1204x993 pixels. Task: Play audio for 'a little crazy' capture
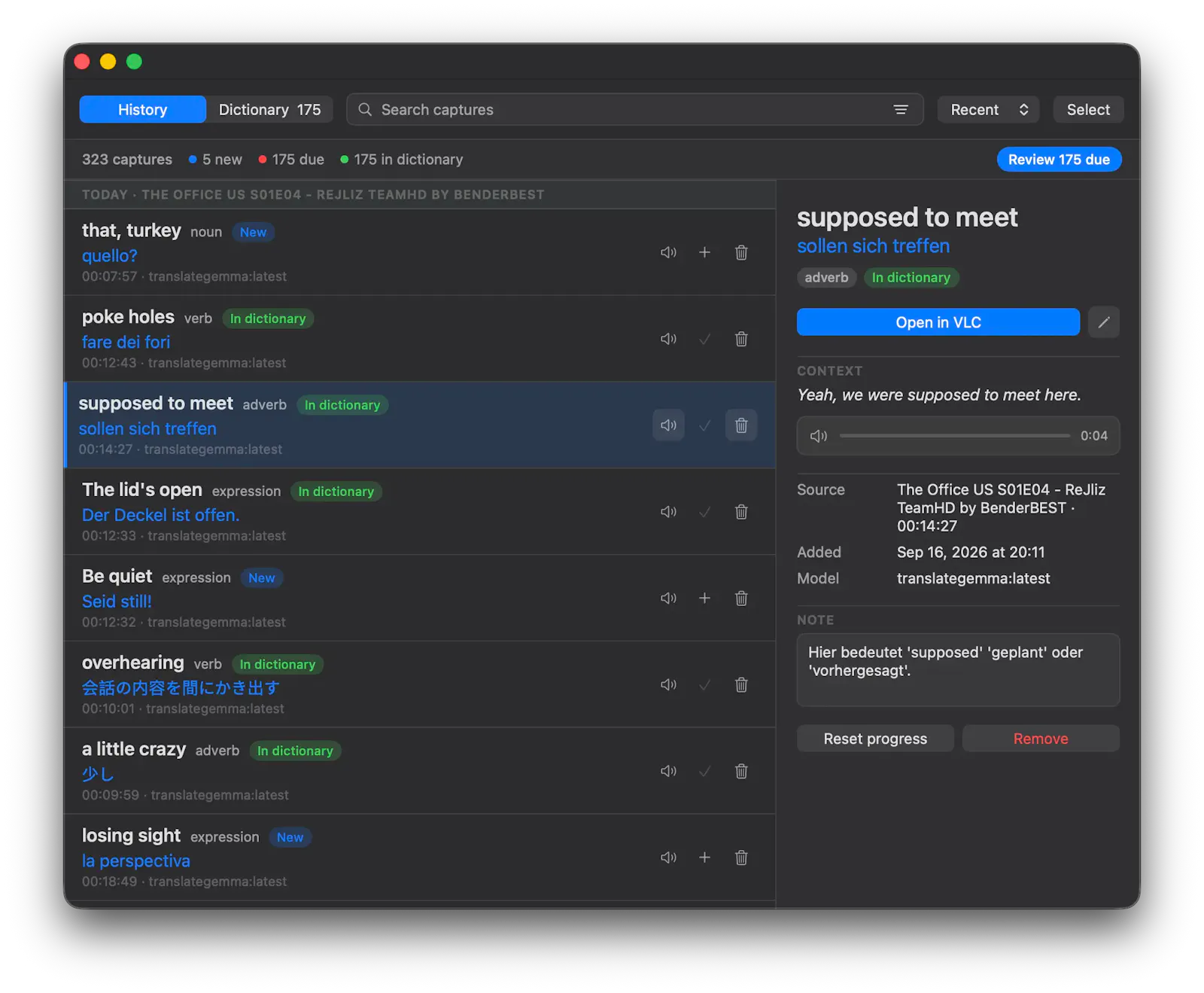click(668, 771)
